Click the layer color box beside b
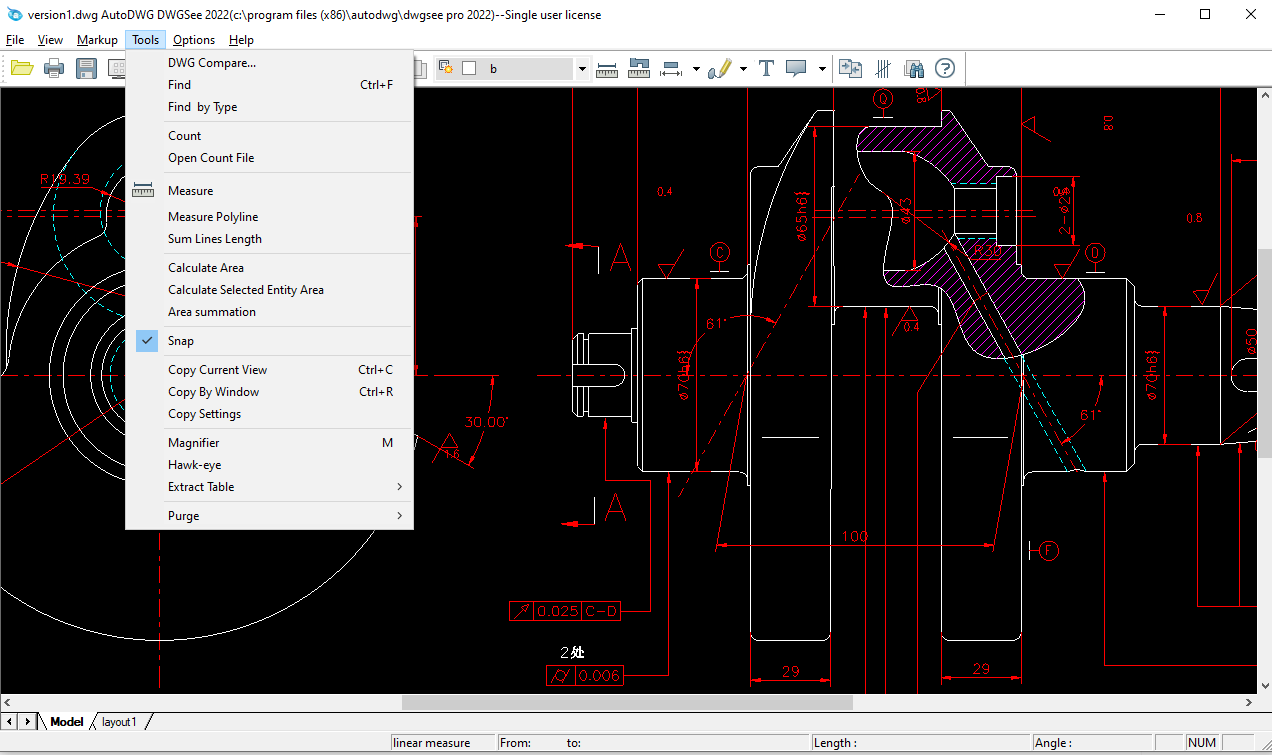This screenshot has width=1272, height=755. pyautogui.click(x=468, y=69)
